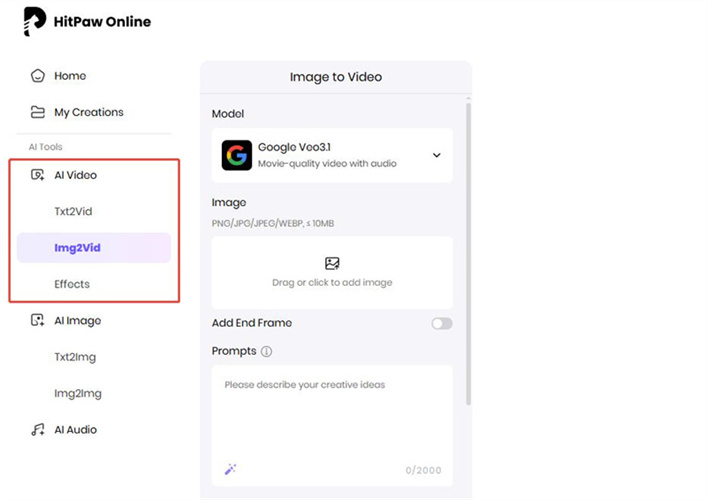Click the HitPaw Online title text
The height and width of the screenshot is (500, 707).
click(x=102, y=22)
